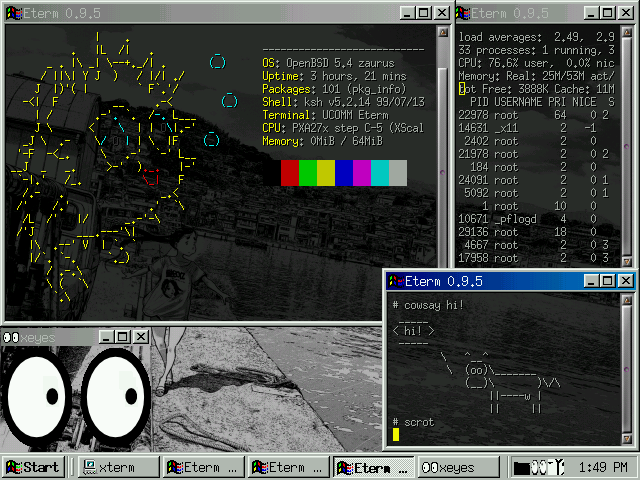Click the '33 processes' line in top

536,50
